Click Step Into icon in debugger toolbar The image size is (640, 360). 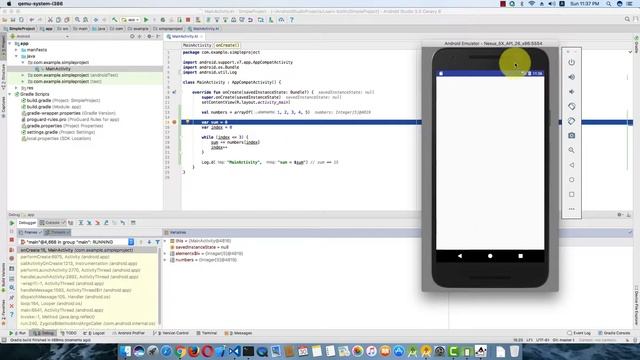(89, 223)
